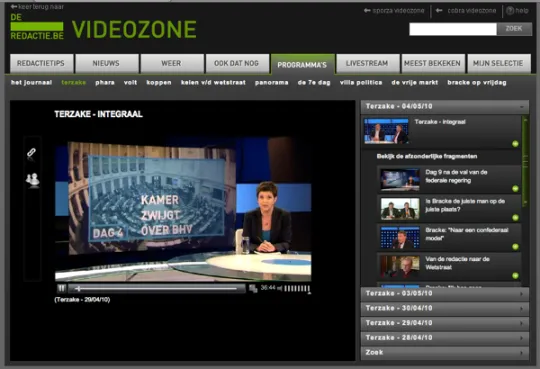Select 'het journaal' programme link
The height and width of the screenshot is (369, 540).
tap(31, 82)
